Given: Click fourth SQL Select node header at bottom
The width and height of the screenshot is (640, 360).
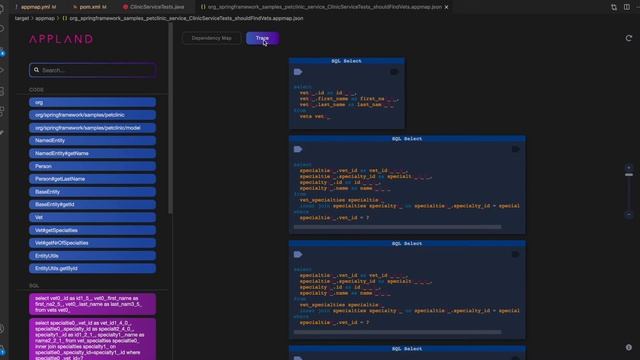Looking at the screenshot, I should (407, 349).
